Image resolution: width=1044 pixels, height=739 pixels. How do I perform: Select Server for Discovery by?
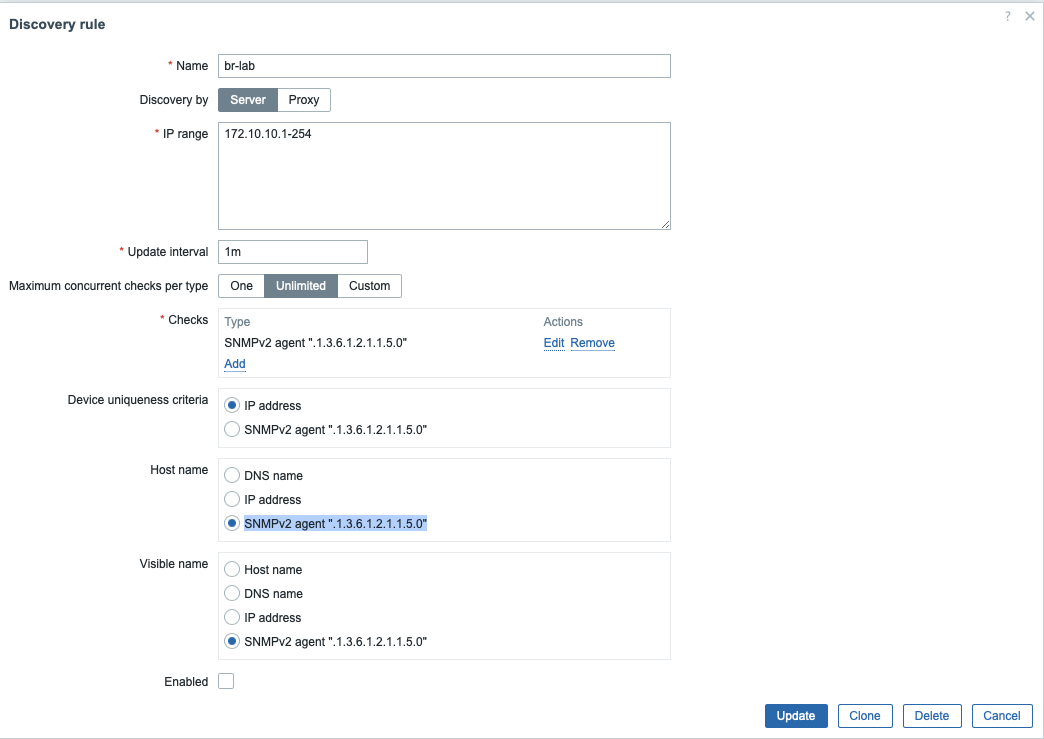[248, 100]
